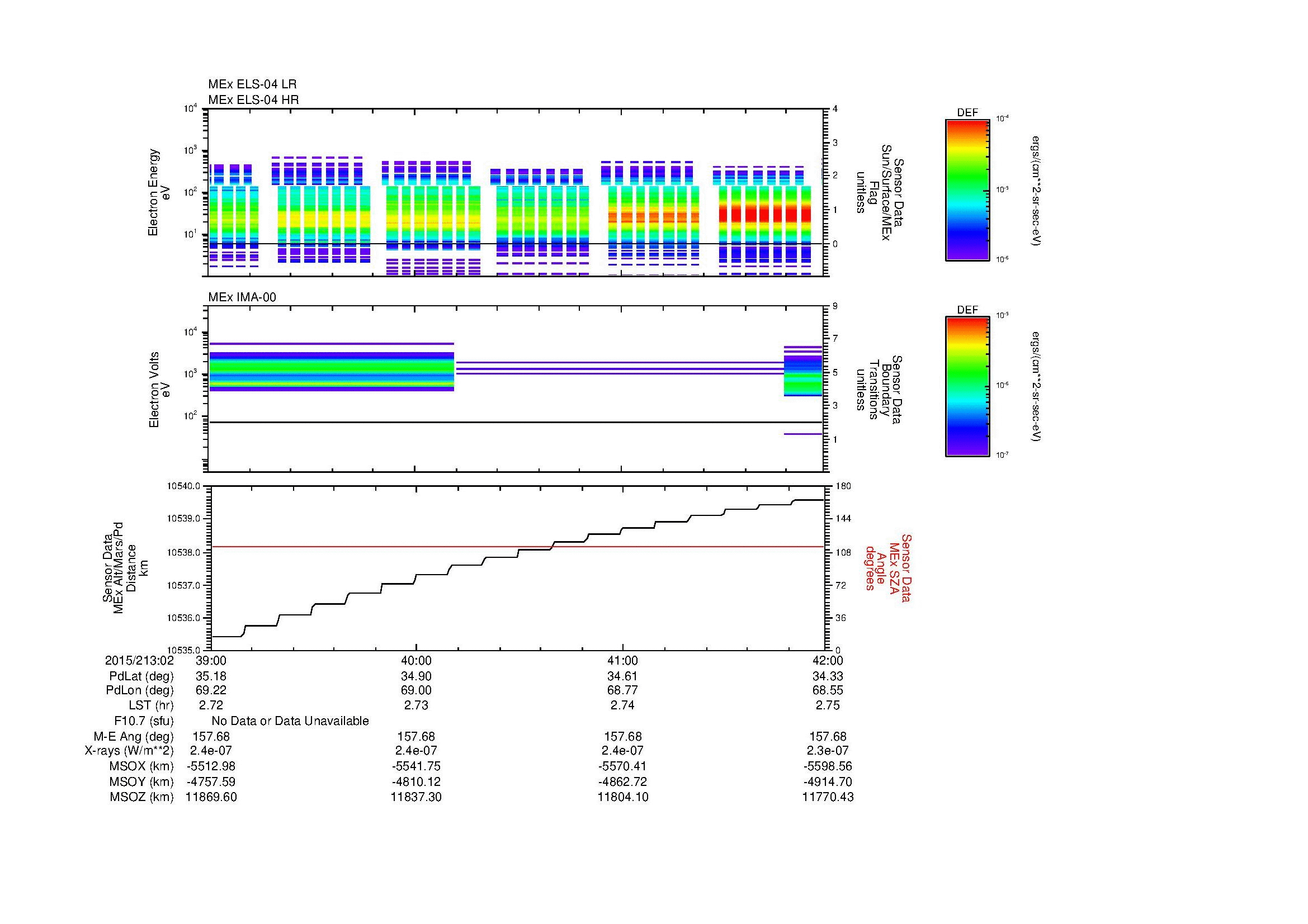1308x924 pixels.
Task: Click the '40:00' time tick label
Action: [417, 660]
